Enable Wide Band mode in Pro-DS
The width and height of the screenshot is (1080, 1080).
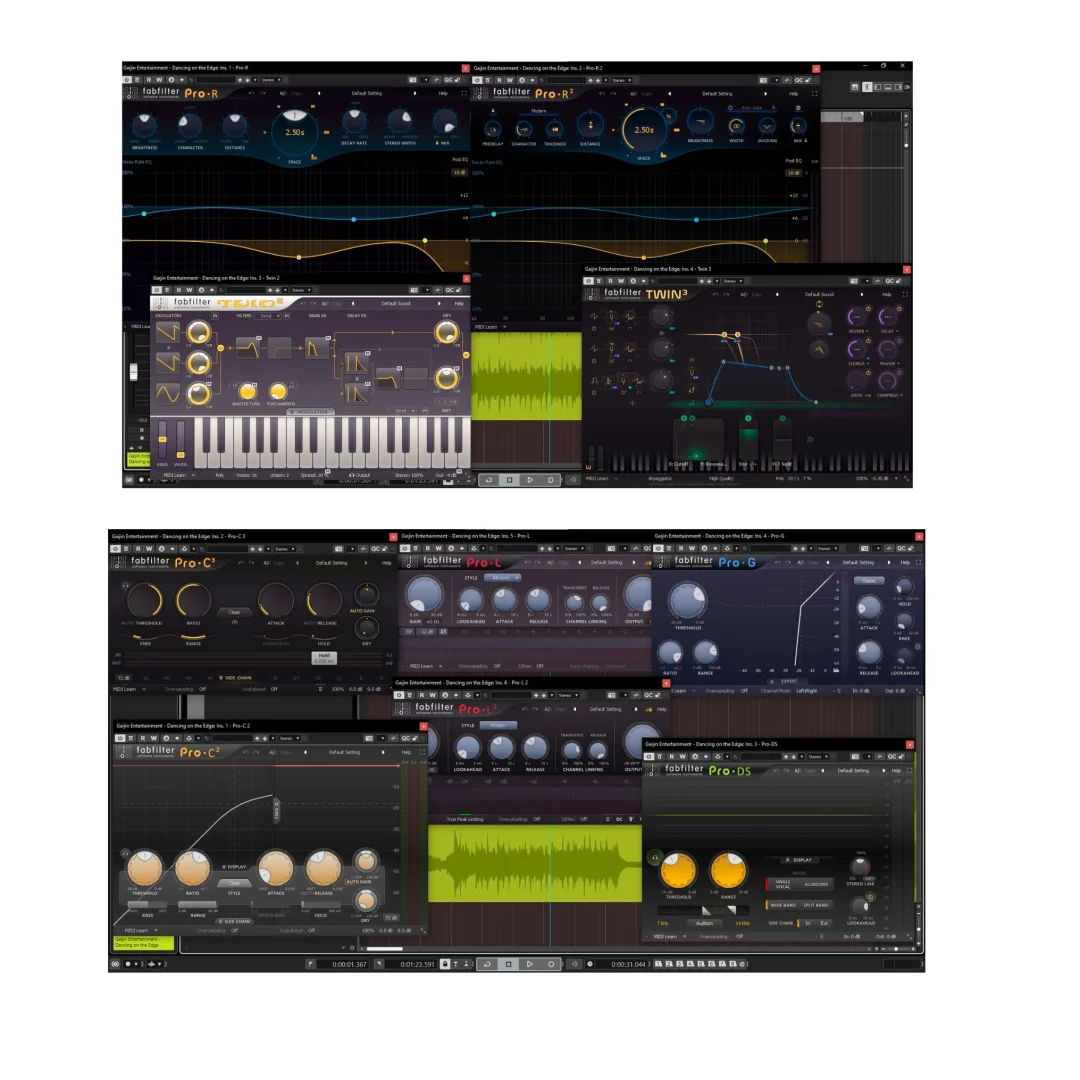coord(783,905)
